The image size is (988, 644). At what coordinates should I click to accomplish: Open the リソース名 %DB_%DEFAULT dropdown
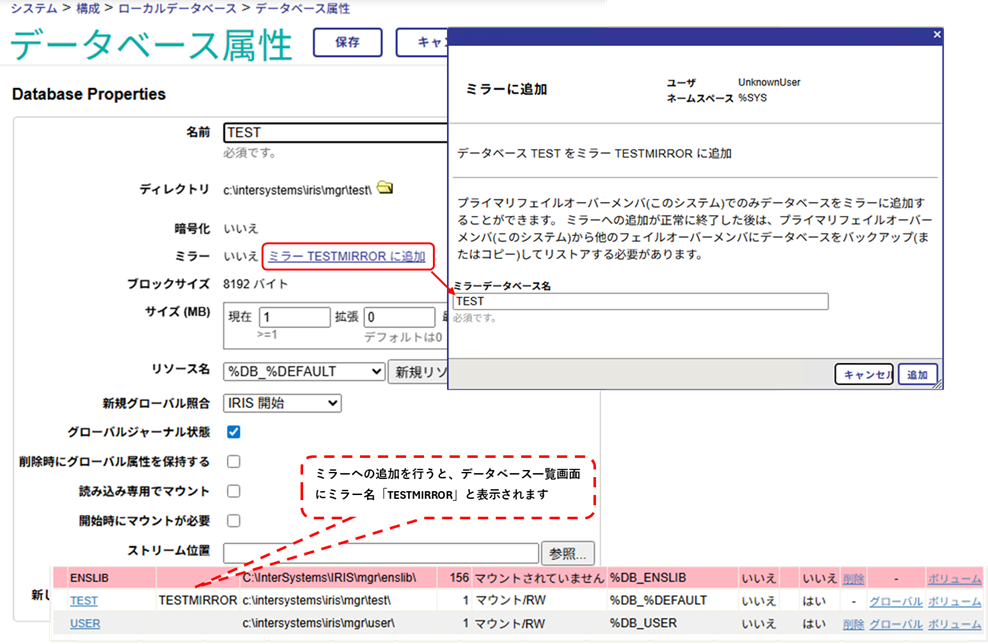(304, 371)
